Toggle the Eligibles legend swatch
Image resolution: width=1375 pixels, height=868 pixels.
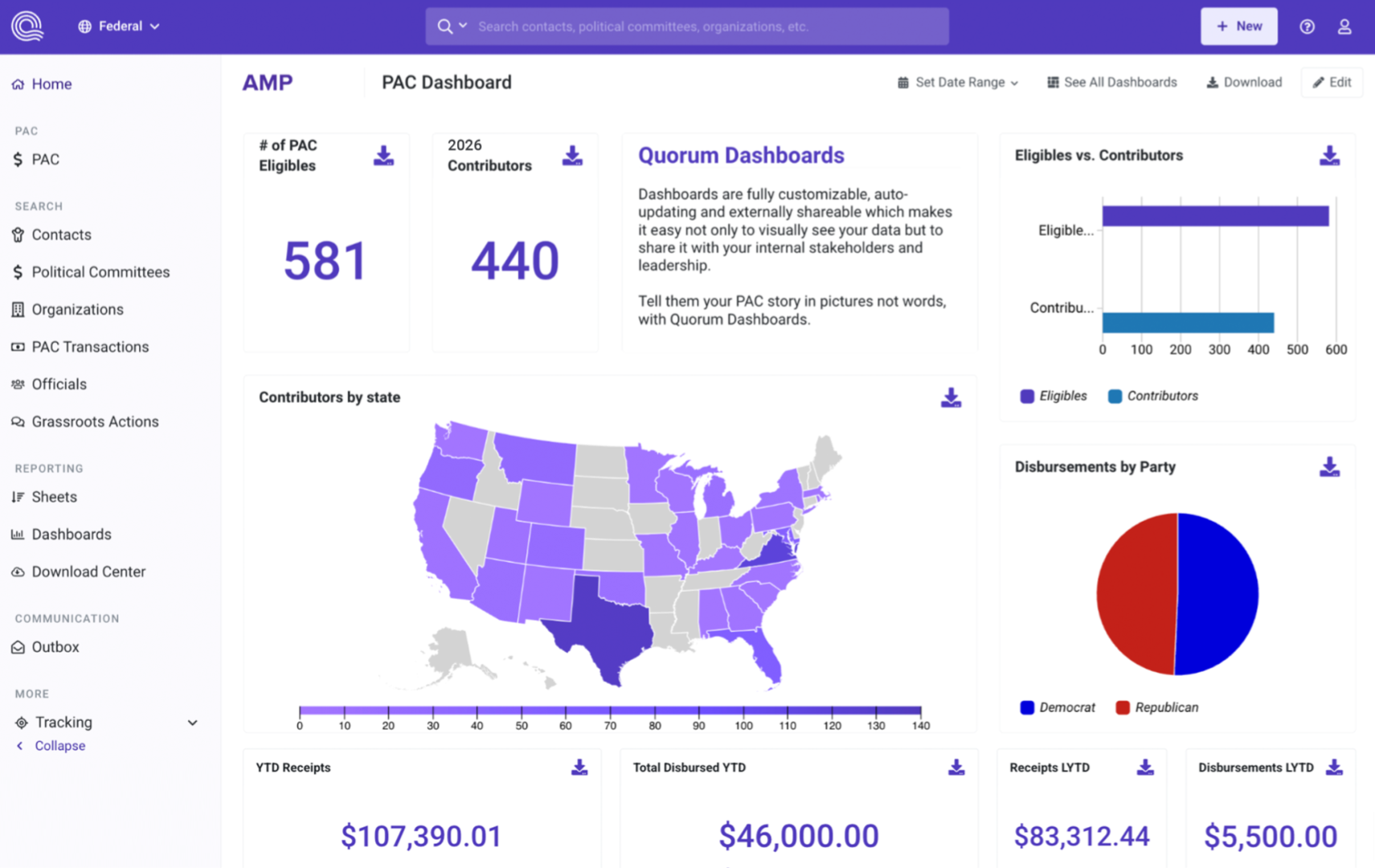[x=1027, y=396]
